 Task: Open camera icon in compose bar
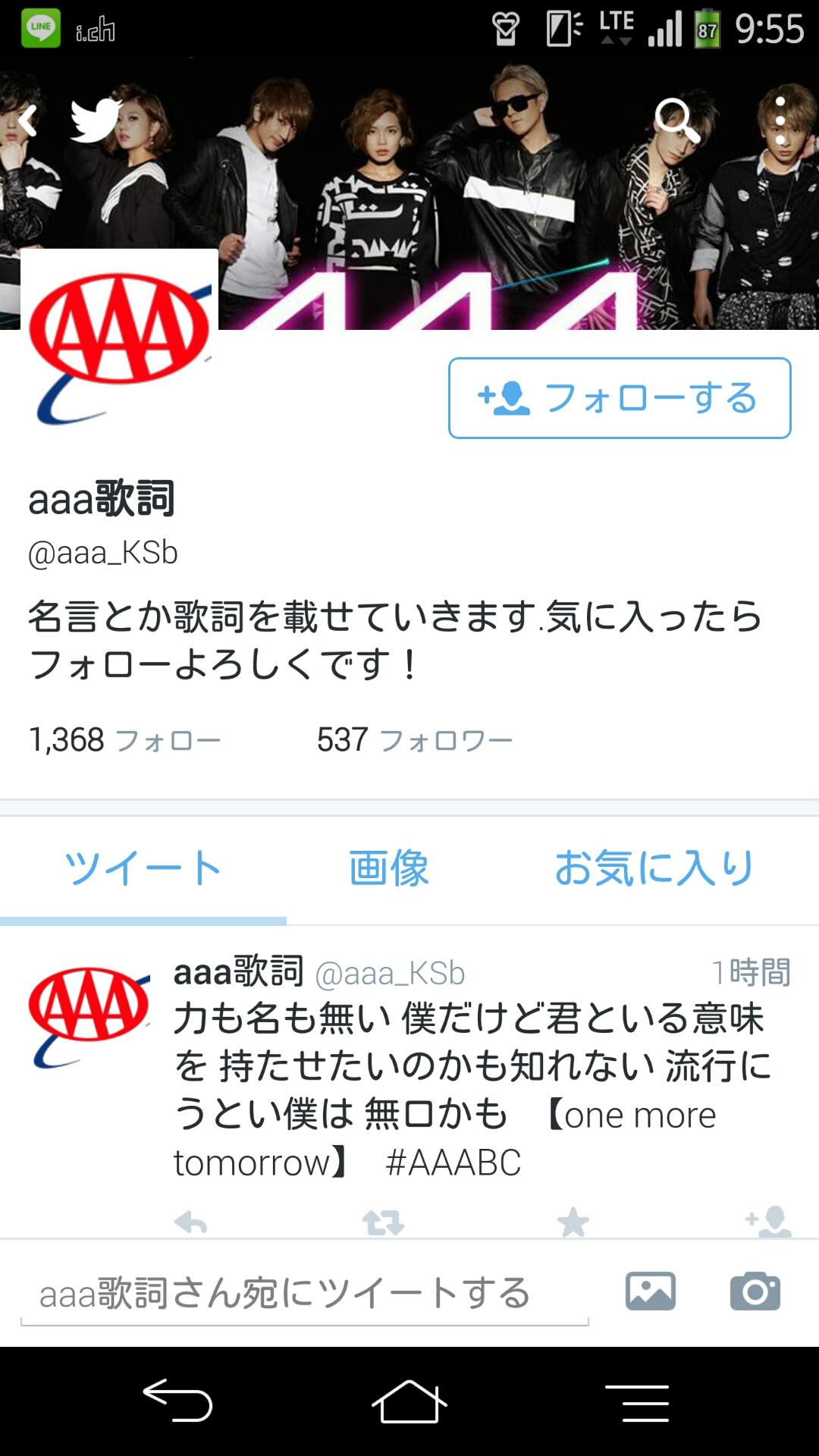(x=755, y=1291)
